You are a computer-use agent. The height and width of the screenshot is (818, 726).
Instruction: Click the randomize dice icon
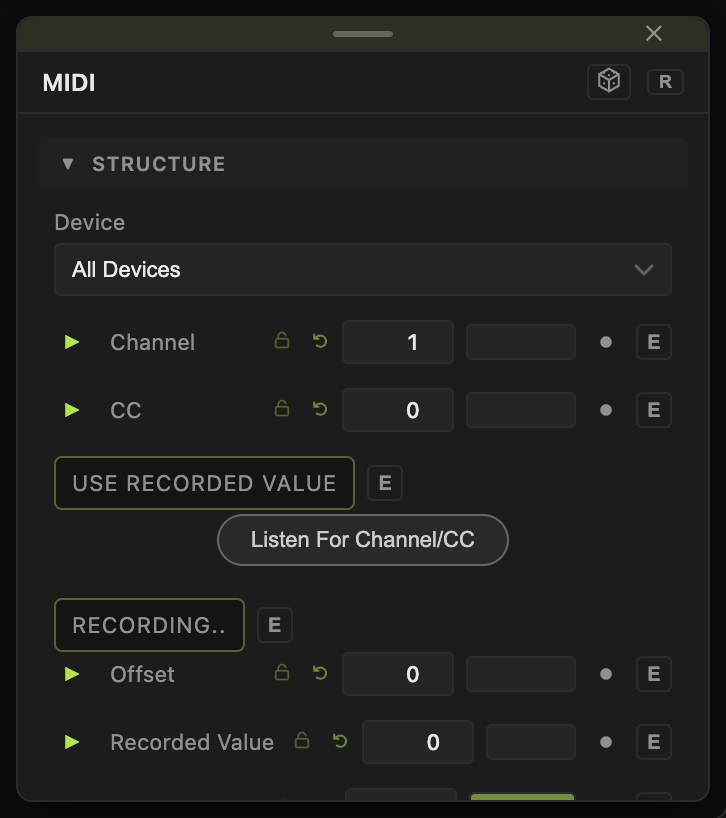click(609, 81)
